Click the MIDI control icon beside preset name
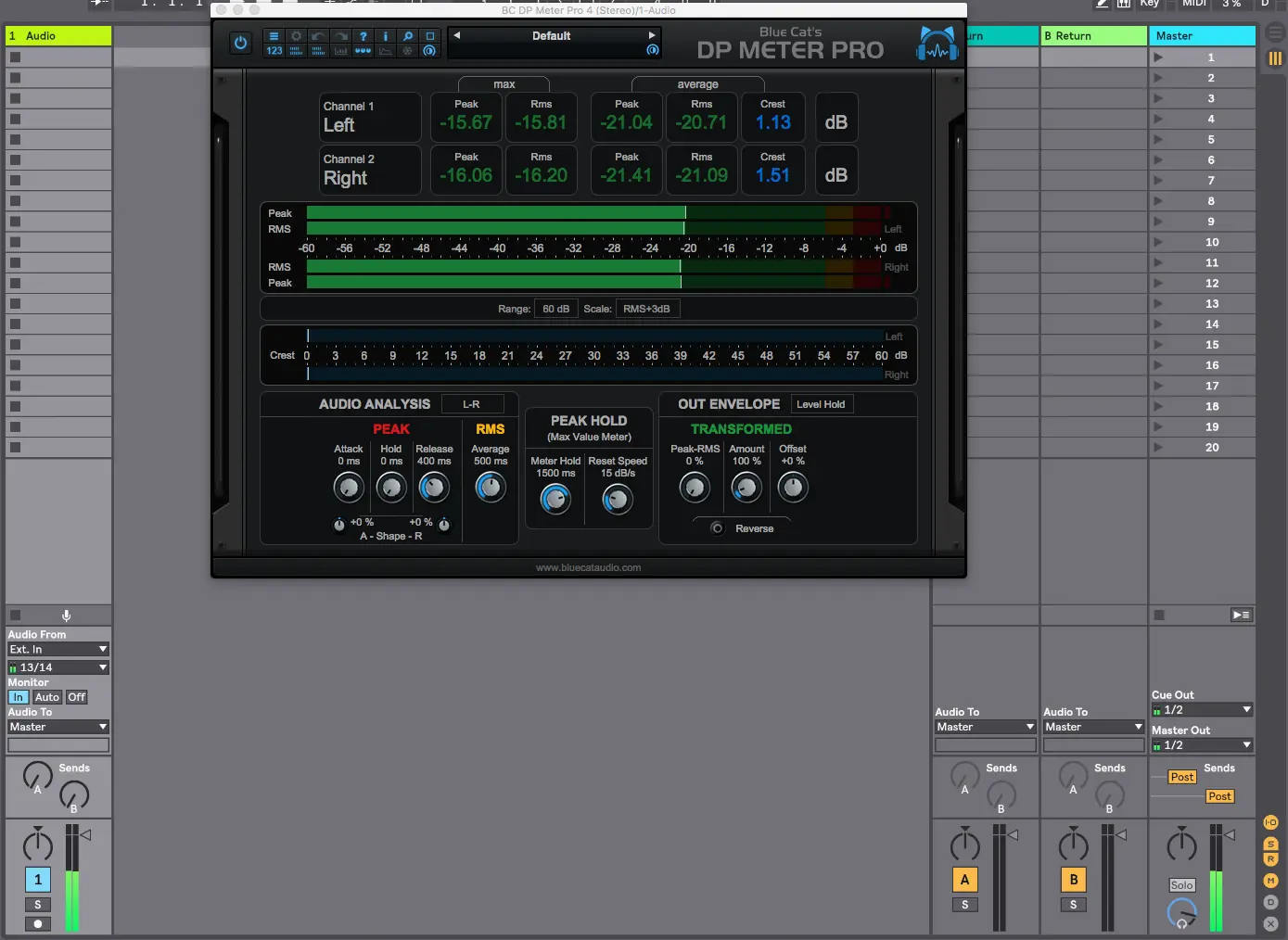Image resolution: width=1288 pixels, height=940 pixels. (x=653, y=50)
